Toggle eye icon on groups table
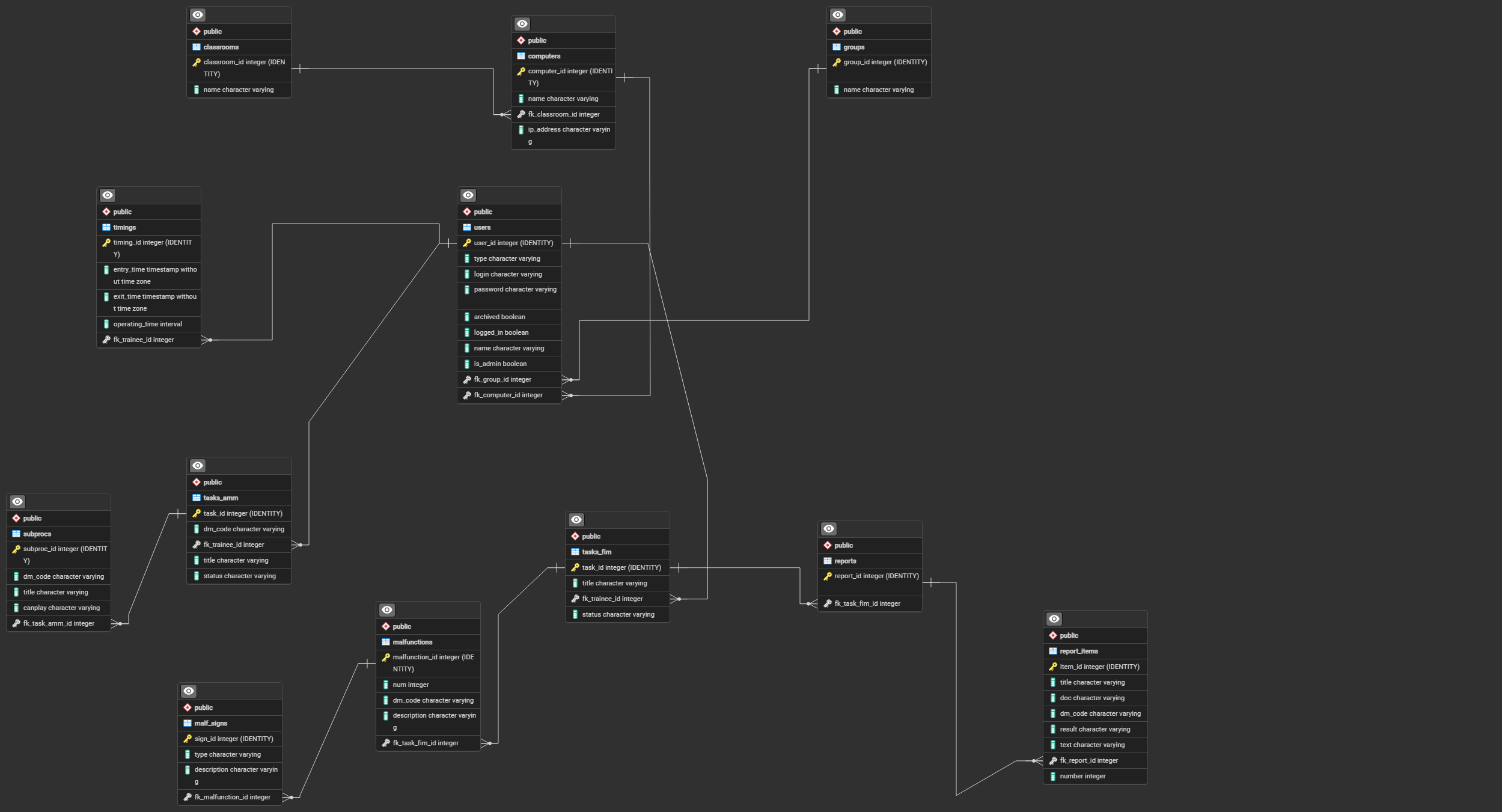Viewport: 1502px width, 812px height. point(837,15)
